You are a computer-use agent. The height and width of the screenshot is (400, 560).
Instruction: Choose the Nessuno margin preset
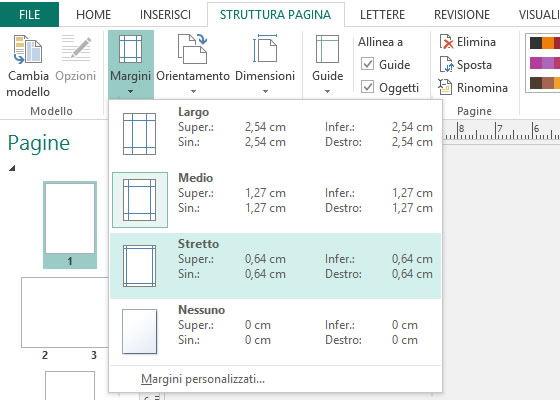pos(275,331)
